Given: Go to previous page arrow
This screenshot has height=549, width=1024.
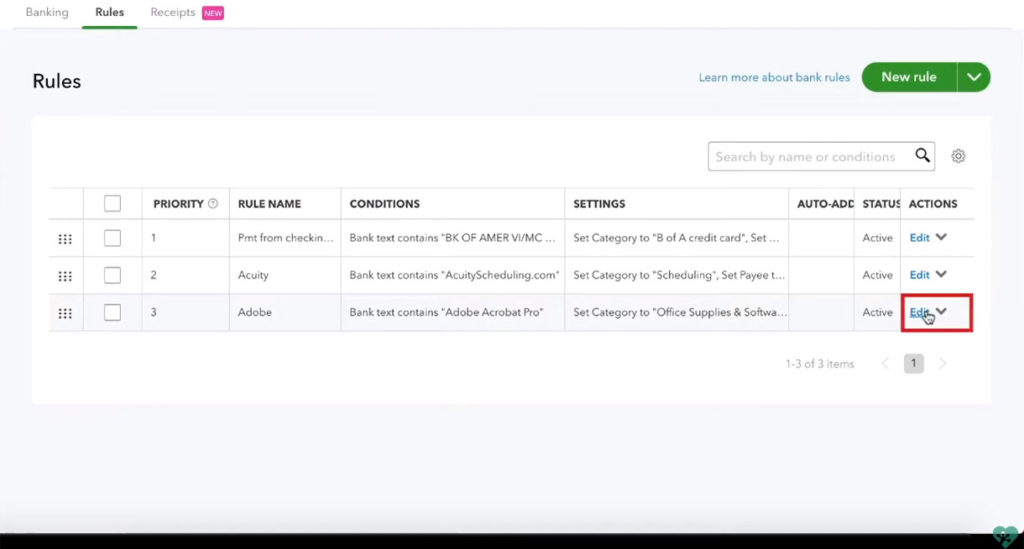Looking at the screenshot, I should pyautogui.click(x=885, y=364).
